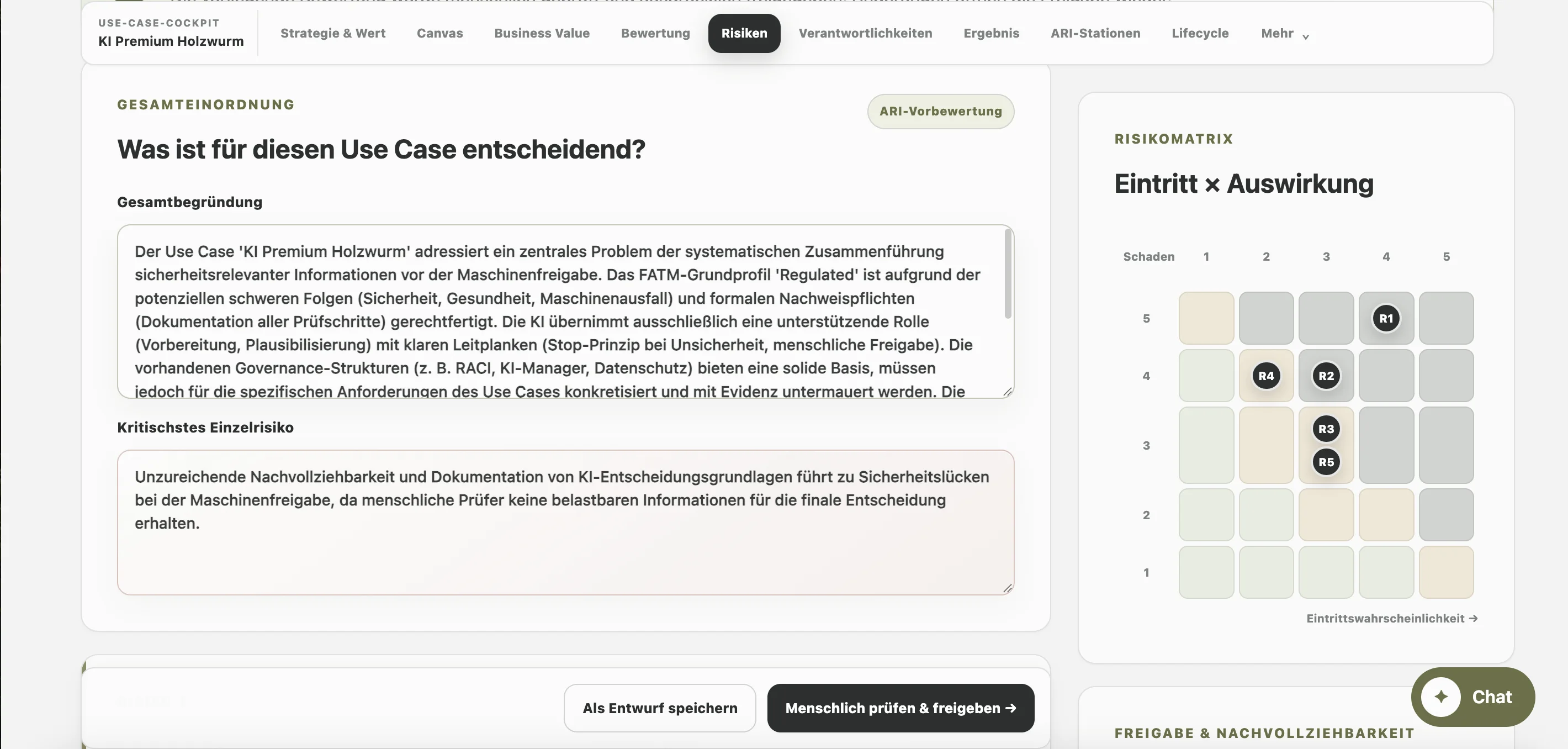1568x749 pixels.
Task: Click into Kritischstes Einzelrisiko text area
Action: pos(565,523)
